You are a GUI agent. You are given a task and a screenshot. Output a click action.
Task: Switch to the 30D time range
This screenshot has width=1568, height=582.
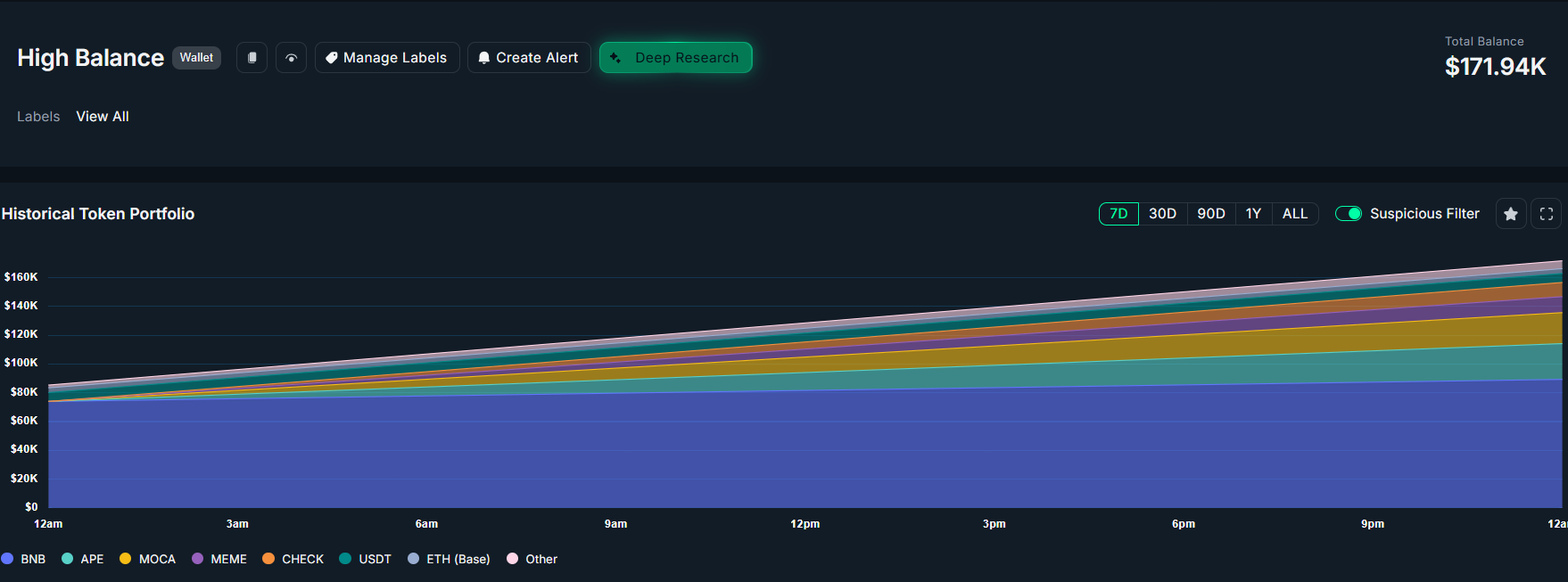point(1162,214)
